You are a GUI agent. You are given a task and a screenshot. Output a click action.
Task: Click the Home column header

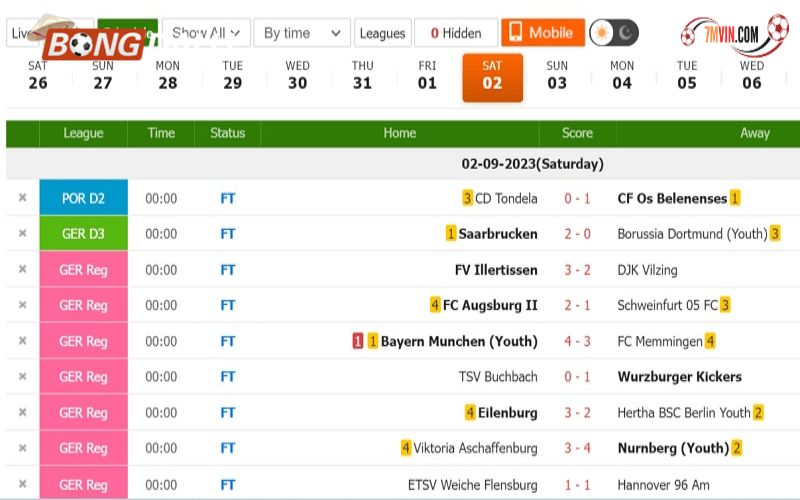coord(399,133)
